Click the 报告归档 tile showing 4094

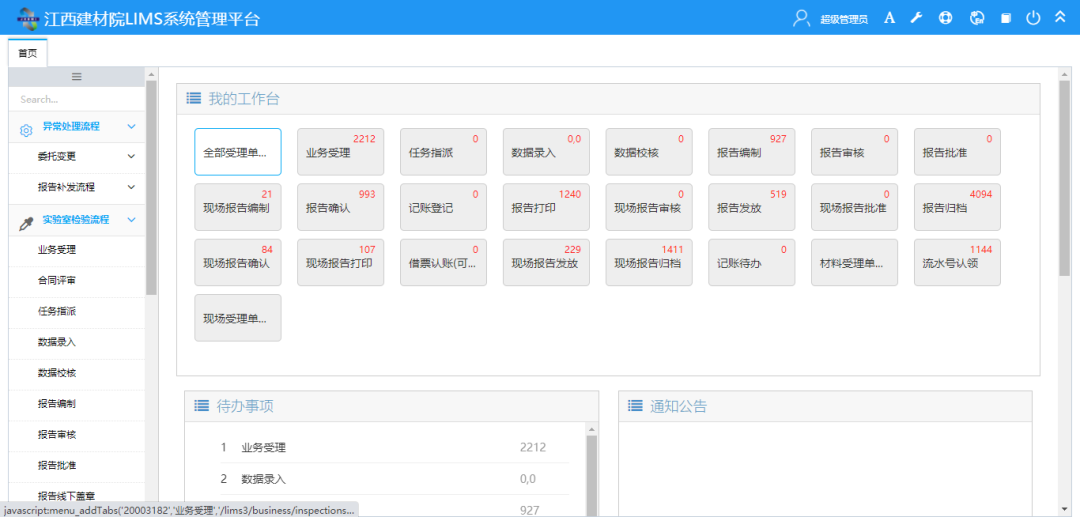tap(957, 208)
